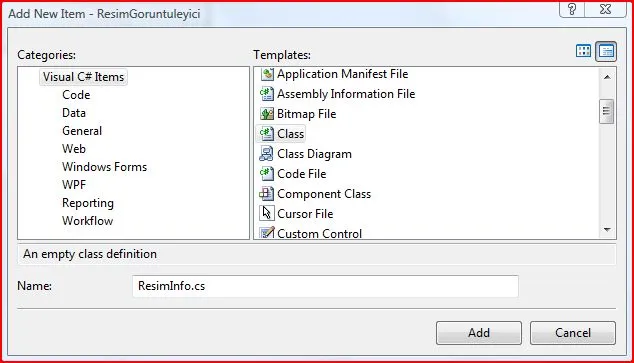
Task: Click the templates list scroll down arrow
Action: point(607,230)
